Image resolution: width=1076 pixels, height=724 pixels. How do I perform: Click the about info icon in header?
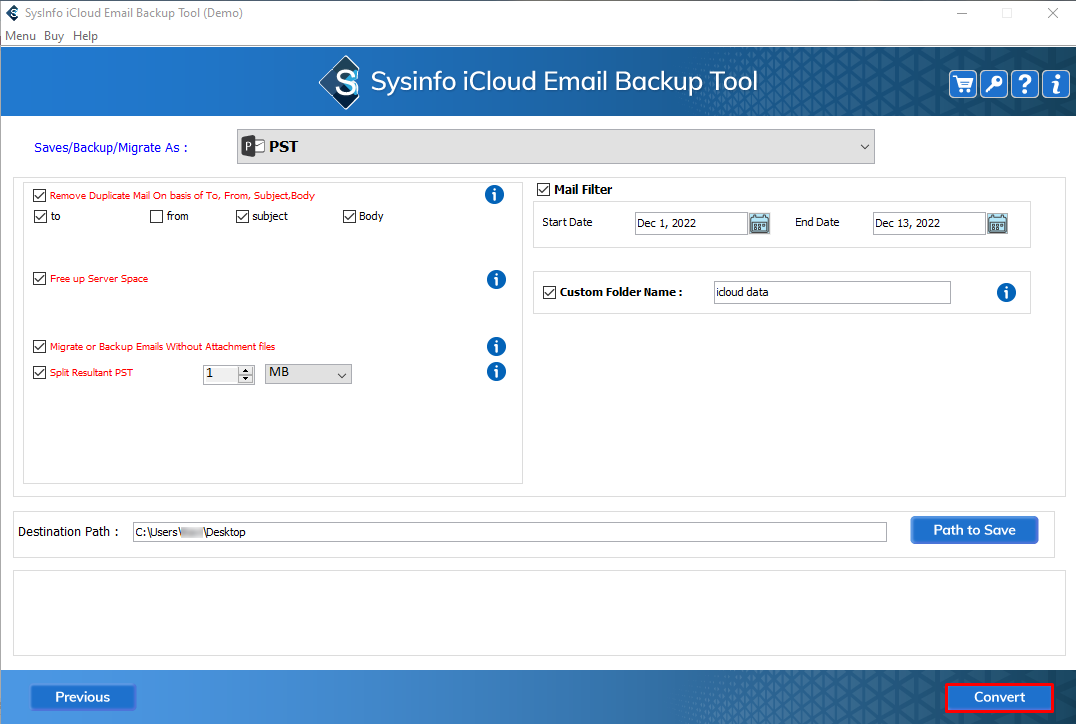pyautogui.click(x=1055, y=84)
